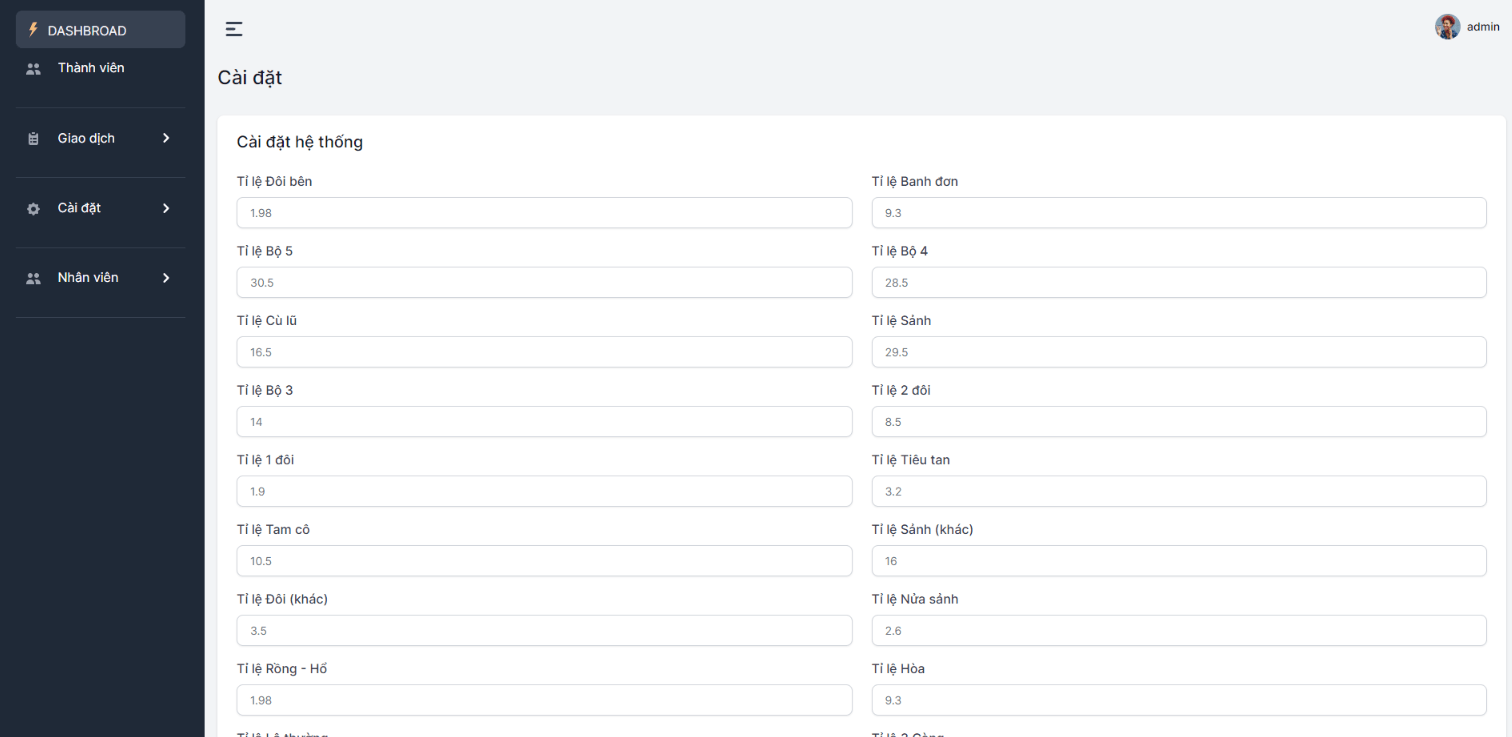
Task: Click the Tỉ lệ Tiêu tan label
Action: click(x=911, y=460)
